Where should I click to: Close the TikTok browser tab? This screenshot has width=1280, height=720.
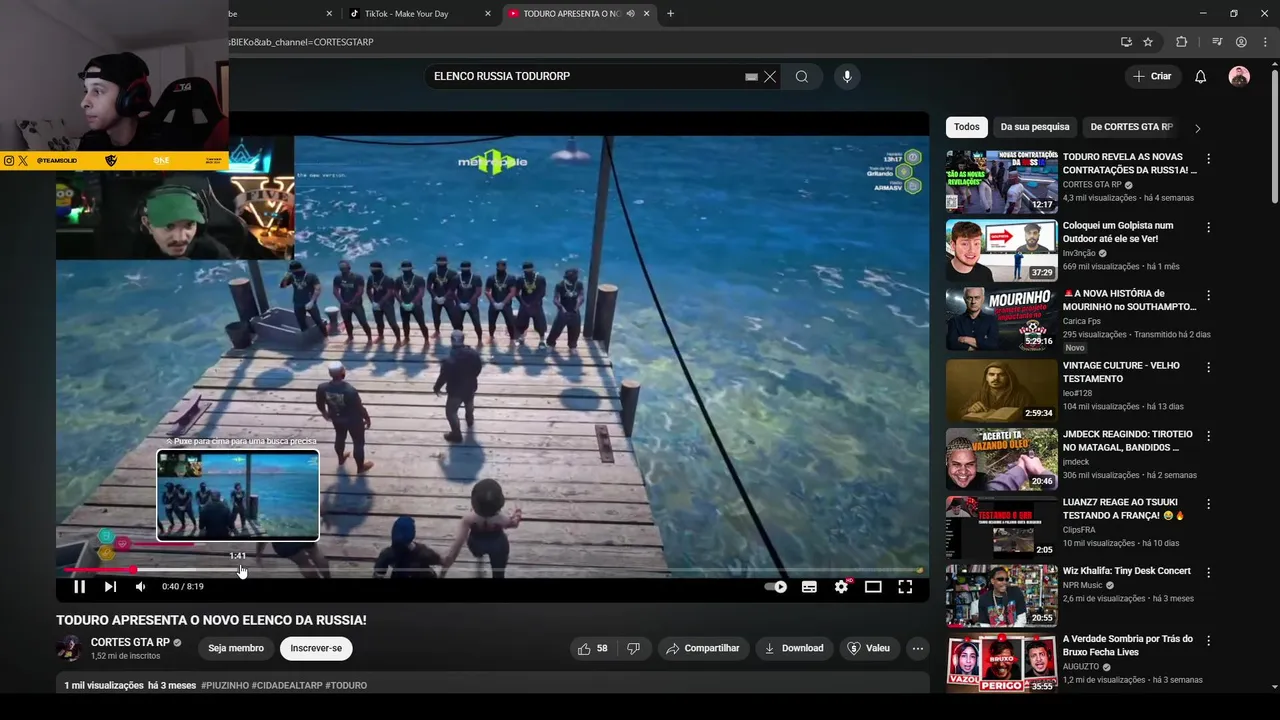[488, 14]
